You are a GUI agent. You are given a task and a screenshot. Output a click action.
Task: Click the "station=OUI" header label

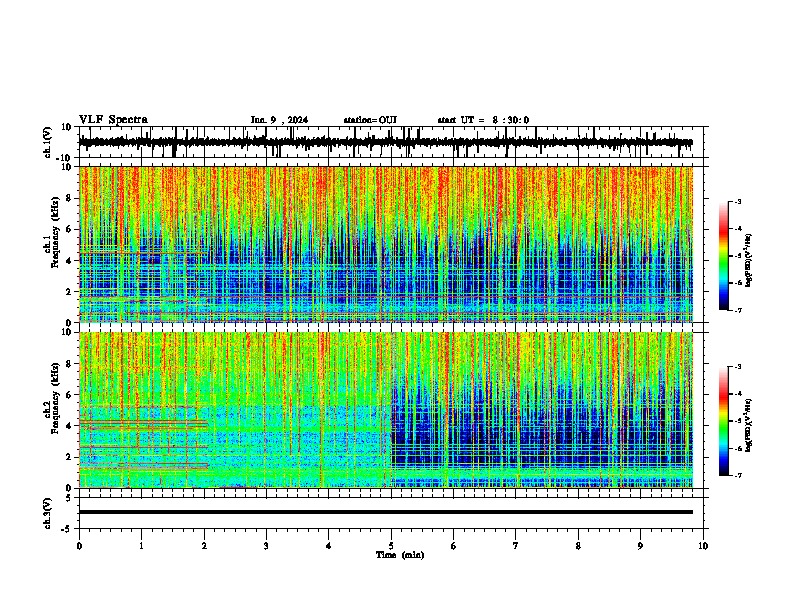pos(370,120)
